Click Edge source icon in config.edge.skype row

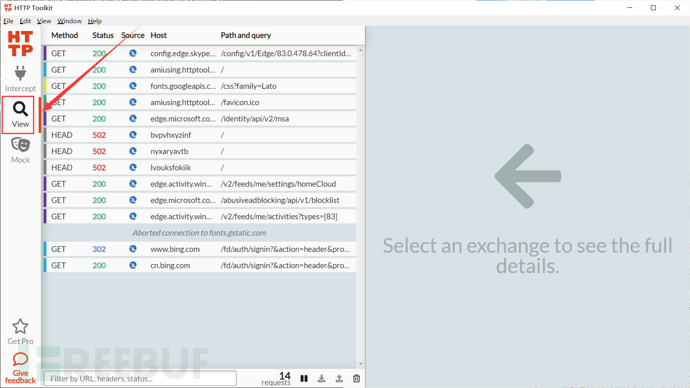coord(133,53)
